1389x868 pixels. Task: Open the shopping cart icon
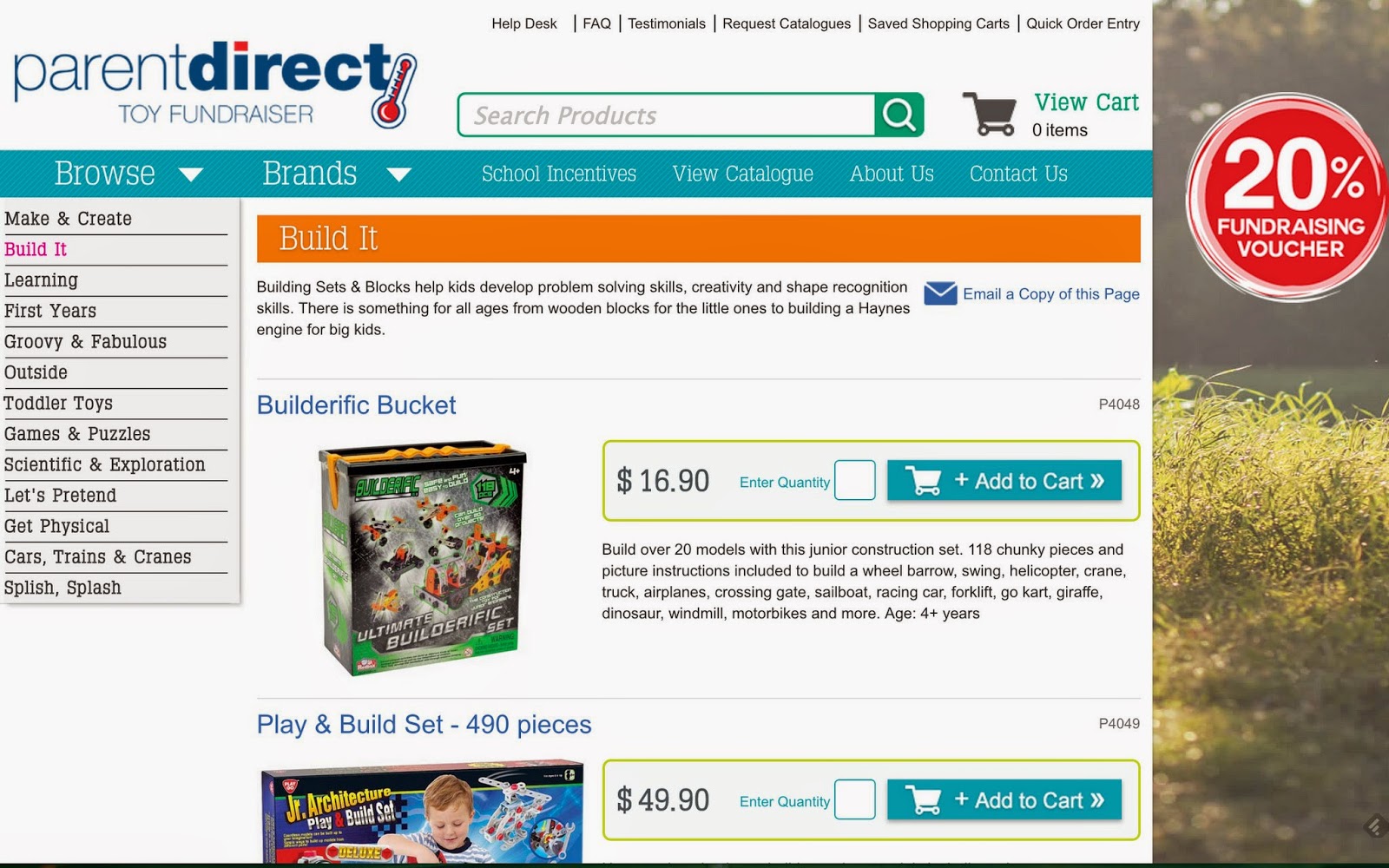coord(989,114)
